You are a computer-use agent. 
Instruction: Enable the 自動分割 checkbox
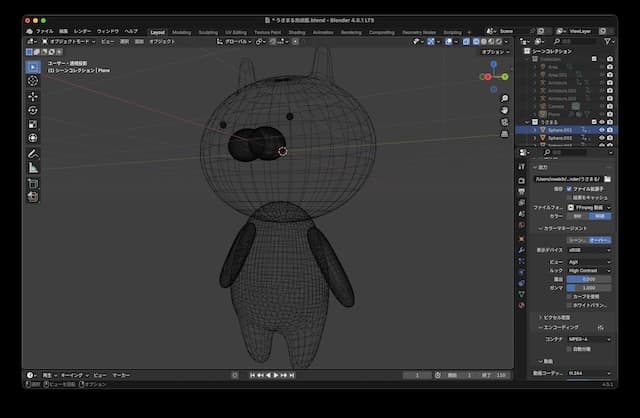point(569,349)
